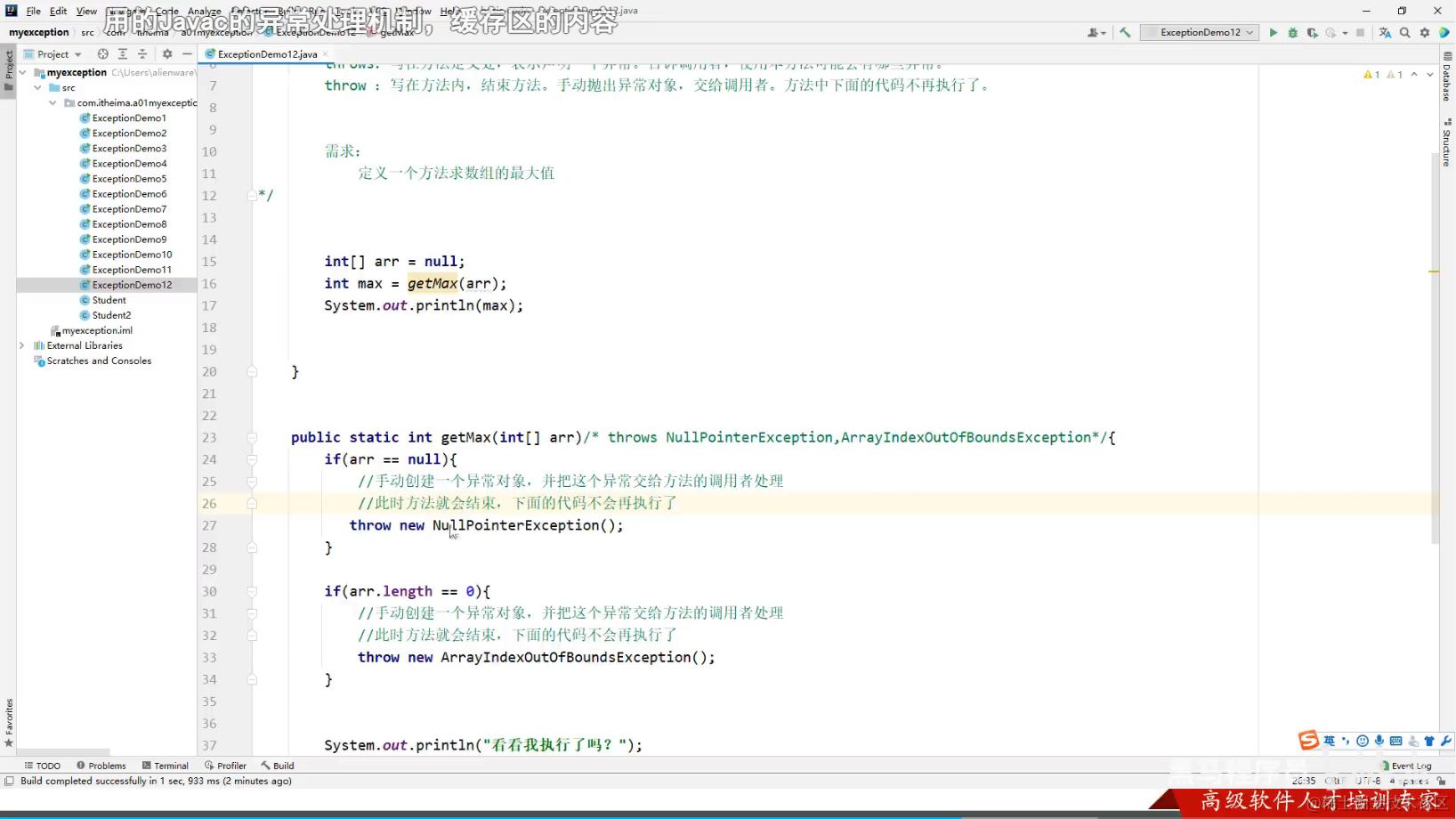Open the Event Log panel
This screenshot has width=1456, height=819.
(x=1406, y=766)
